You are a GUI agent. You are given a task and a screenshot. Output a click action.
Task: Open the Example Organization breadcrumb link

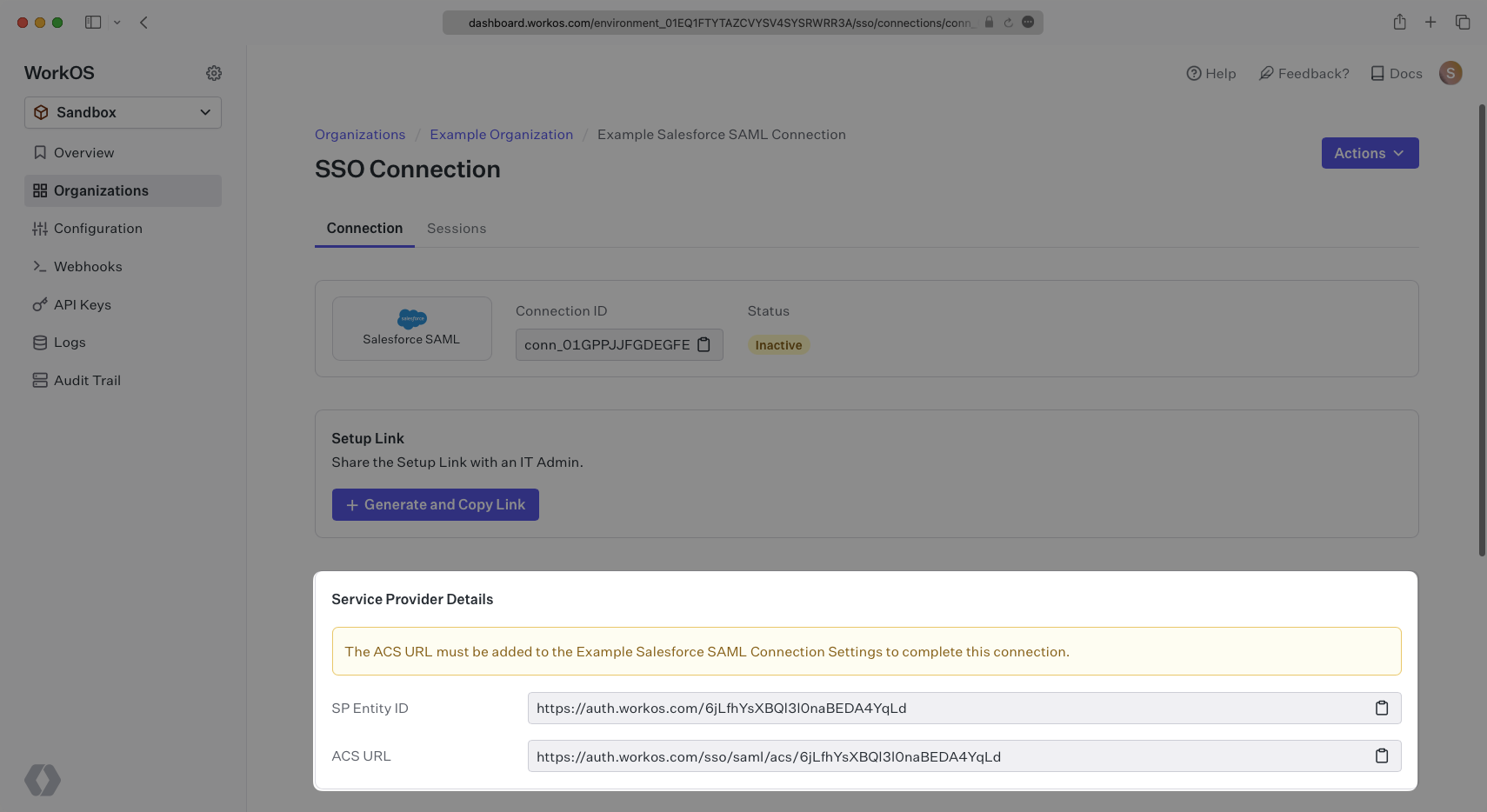click(501, 134)
